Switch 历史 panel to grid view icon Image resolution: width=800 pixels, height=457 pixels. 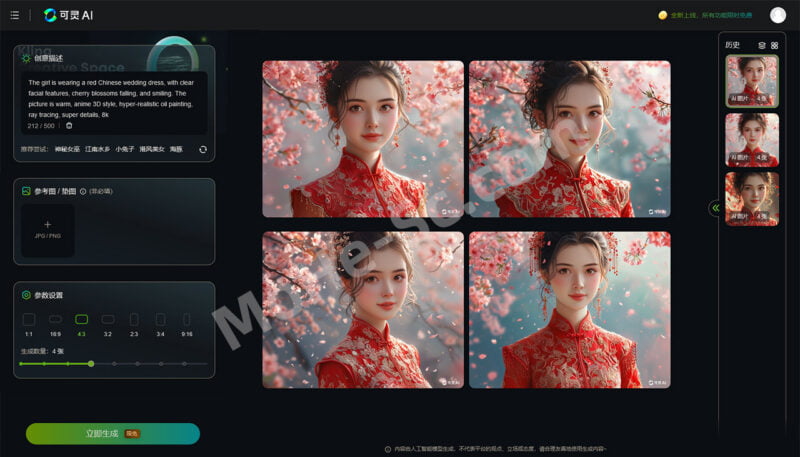tap(774, 45)
